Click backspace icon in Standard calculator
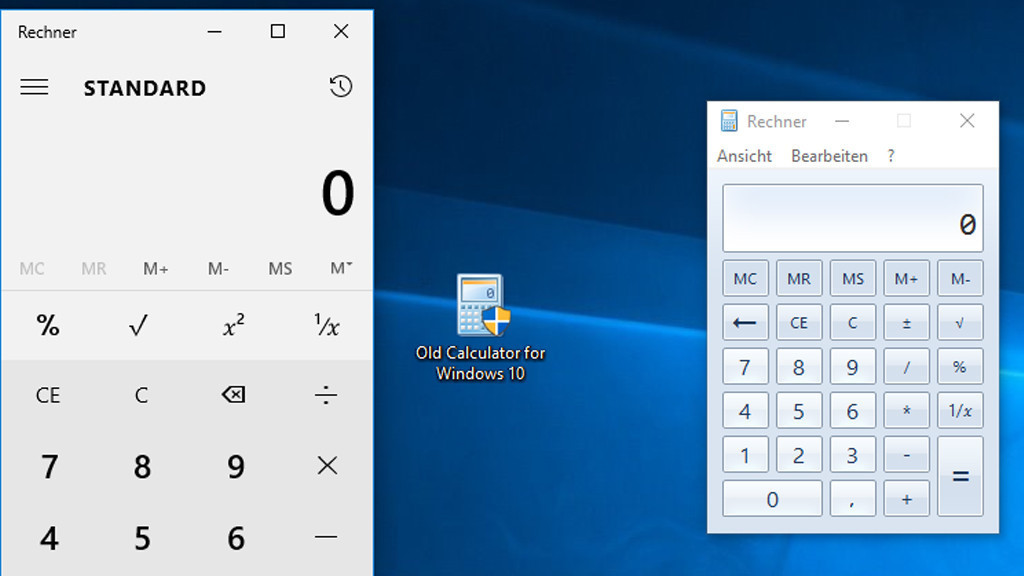 pyautogui.click(x=233, y=394)
